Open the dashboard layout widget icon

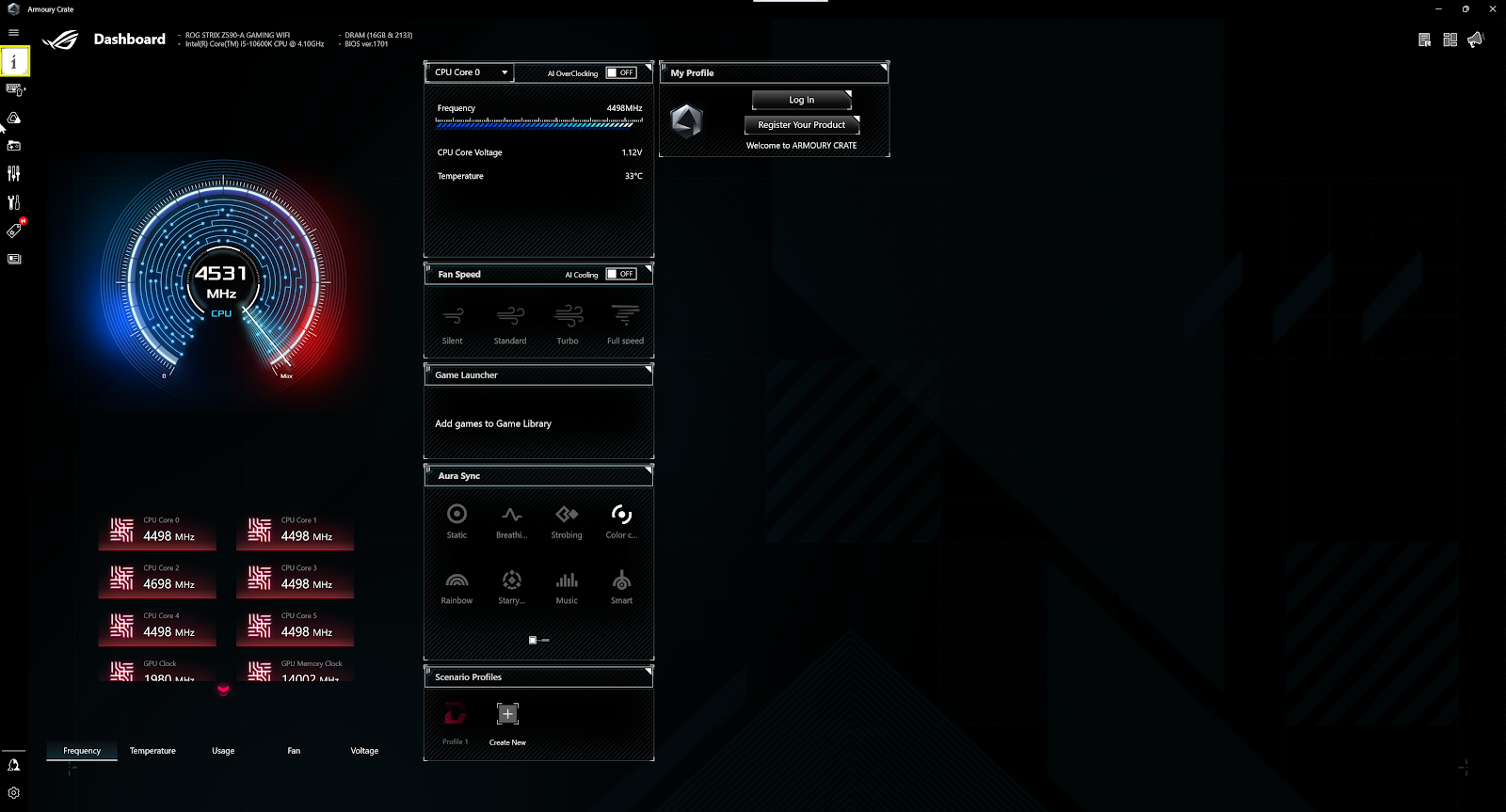coord(1450,40)
